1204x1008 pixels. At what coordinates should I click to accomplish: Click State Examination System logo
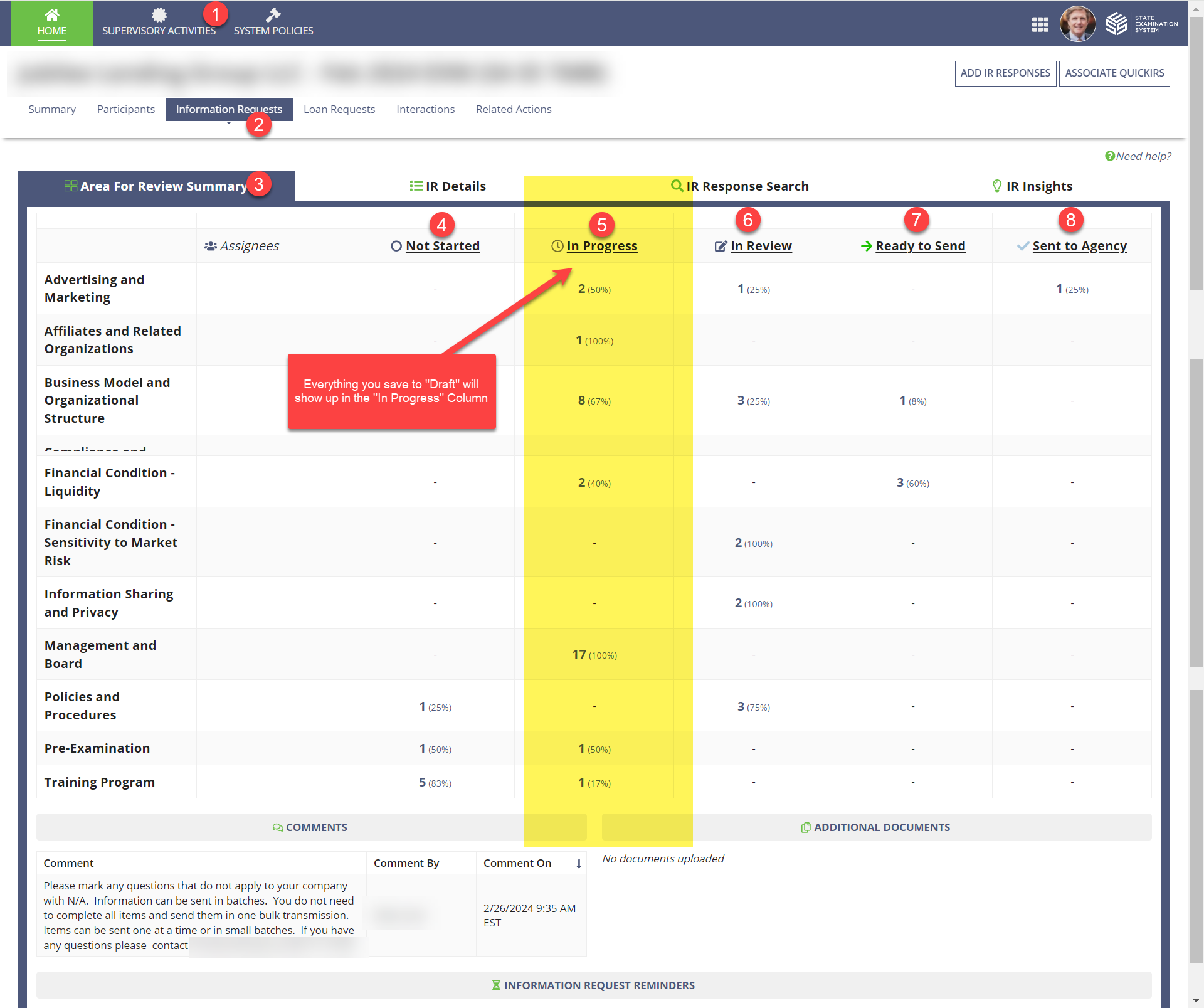click(x=1141, y=24)
